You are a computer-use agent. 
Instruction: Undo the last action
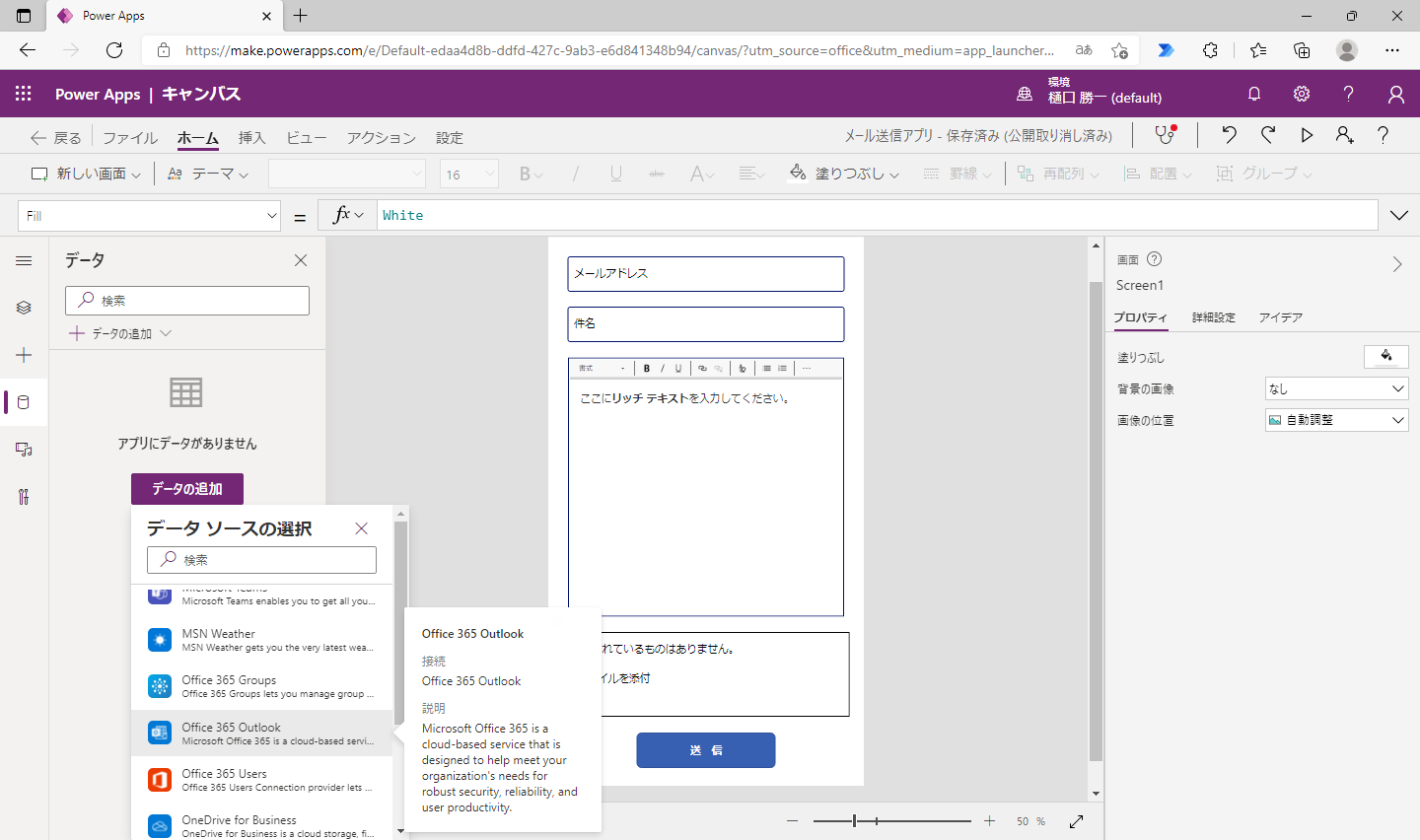pos(1229,135)
